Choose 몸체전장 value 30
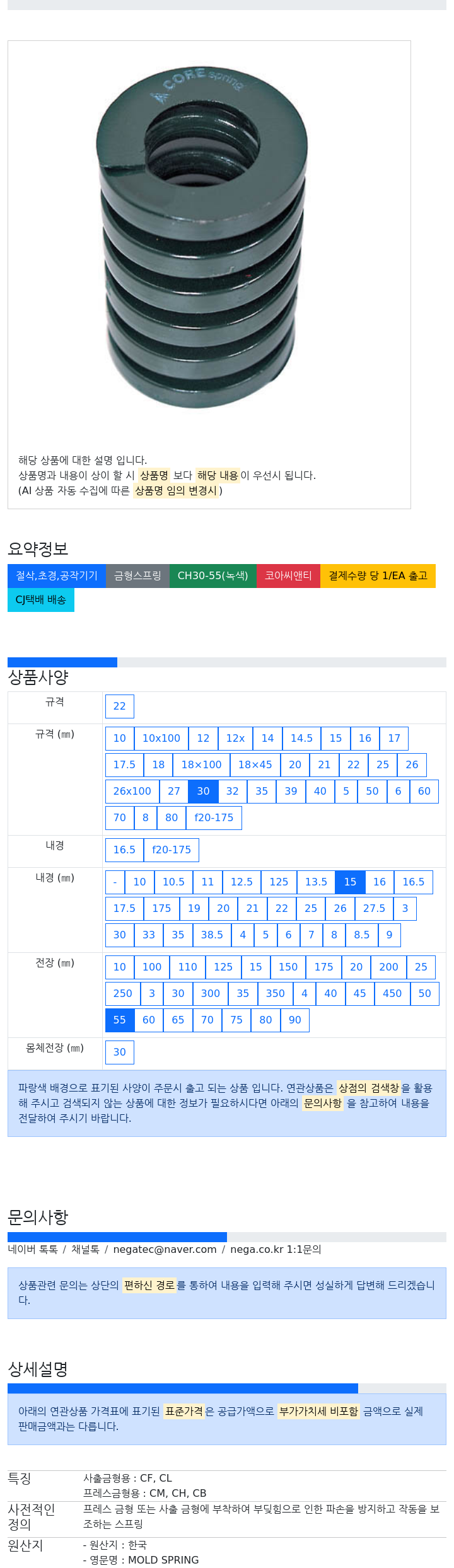 (120, 1052)
